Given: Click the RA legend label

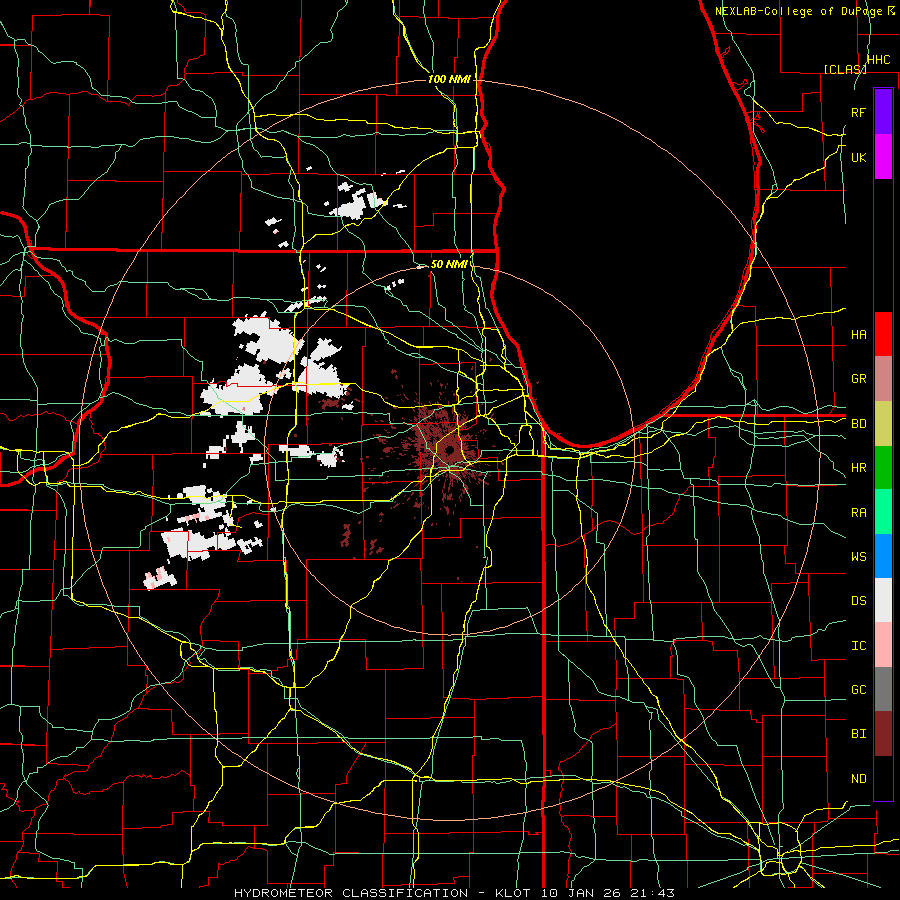Looking at the screenshot, I should pyautogui.click(x=858, y=513).
